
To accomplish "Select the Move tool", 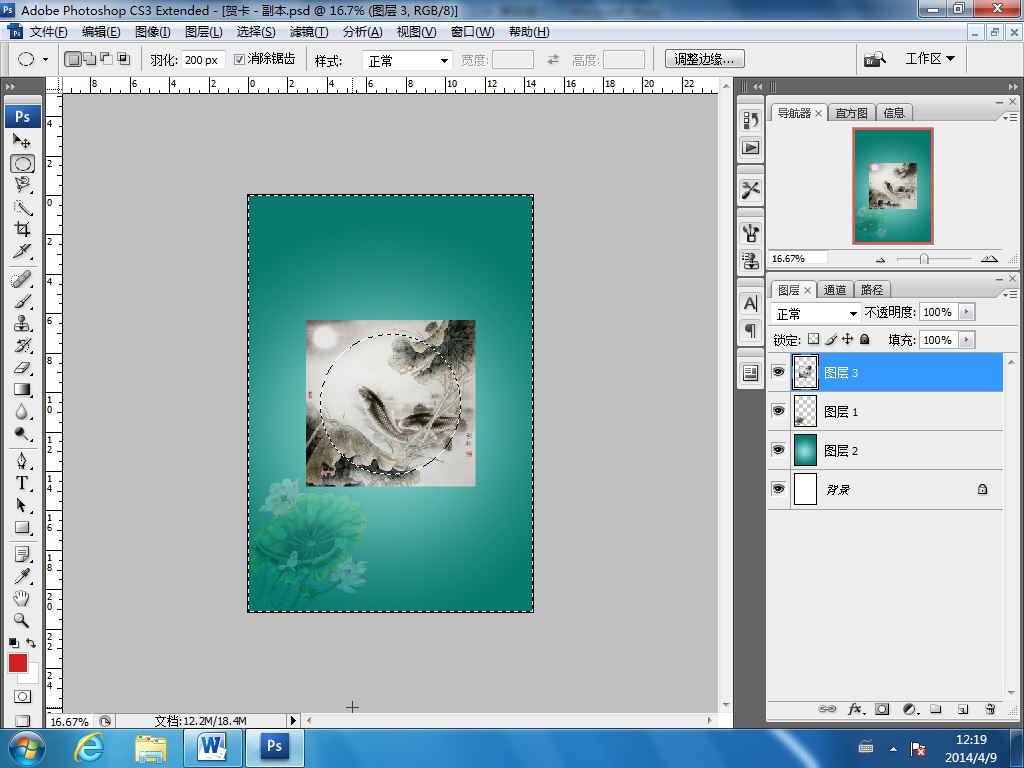I will click(x=22, y=140).
